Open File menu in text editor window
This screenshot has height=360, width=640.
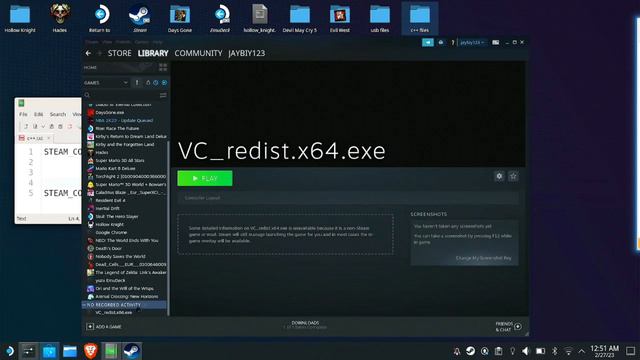(x=23, y=114)
